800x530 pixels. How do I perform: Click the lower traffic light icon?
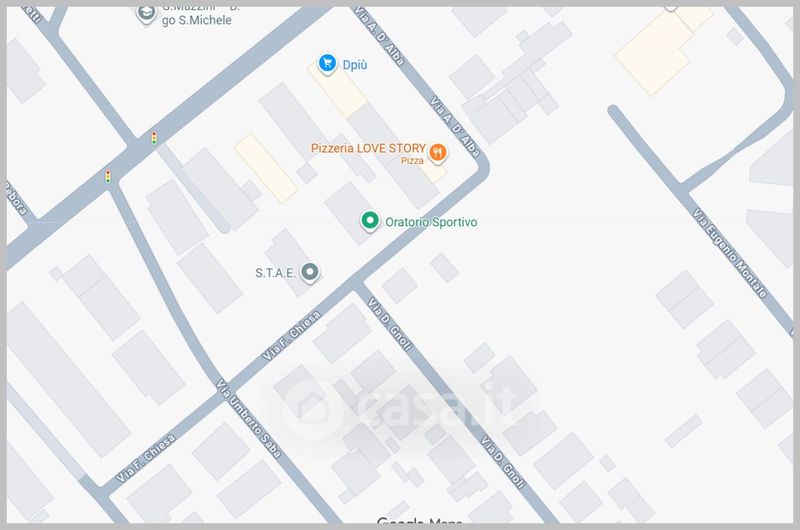coord(108,176)
